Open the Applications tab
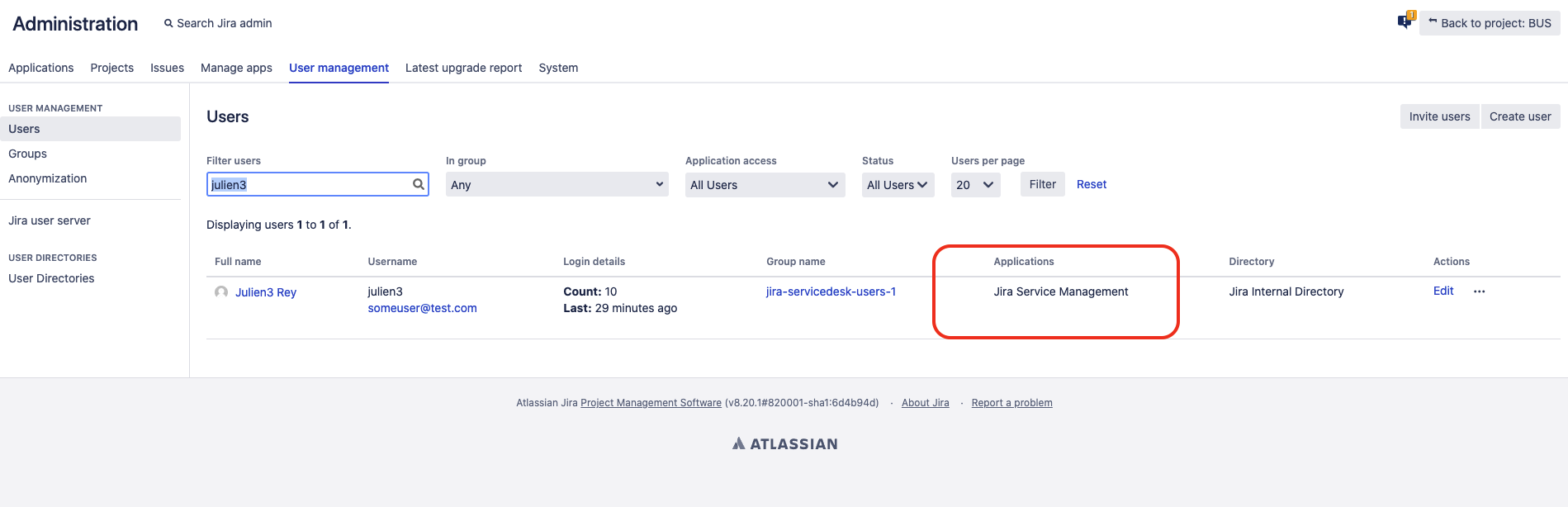The height and width of the screenshot is (507, 1568). [x=40, y=68]
